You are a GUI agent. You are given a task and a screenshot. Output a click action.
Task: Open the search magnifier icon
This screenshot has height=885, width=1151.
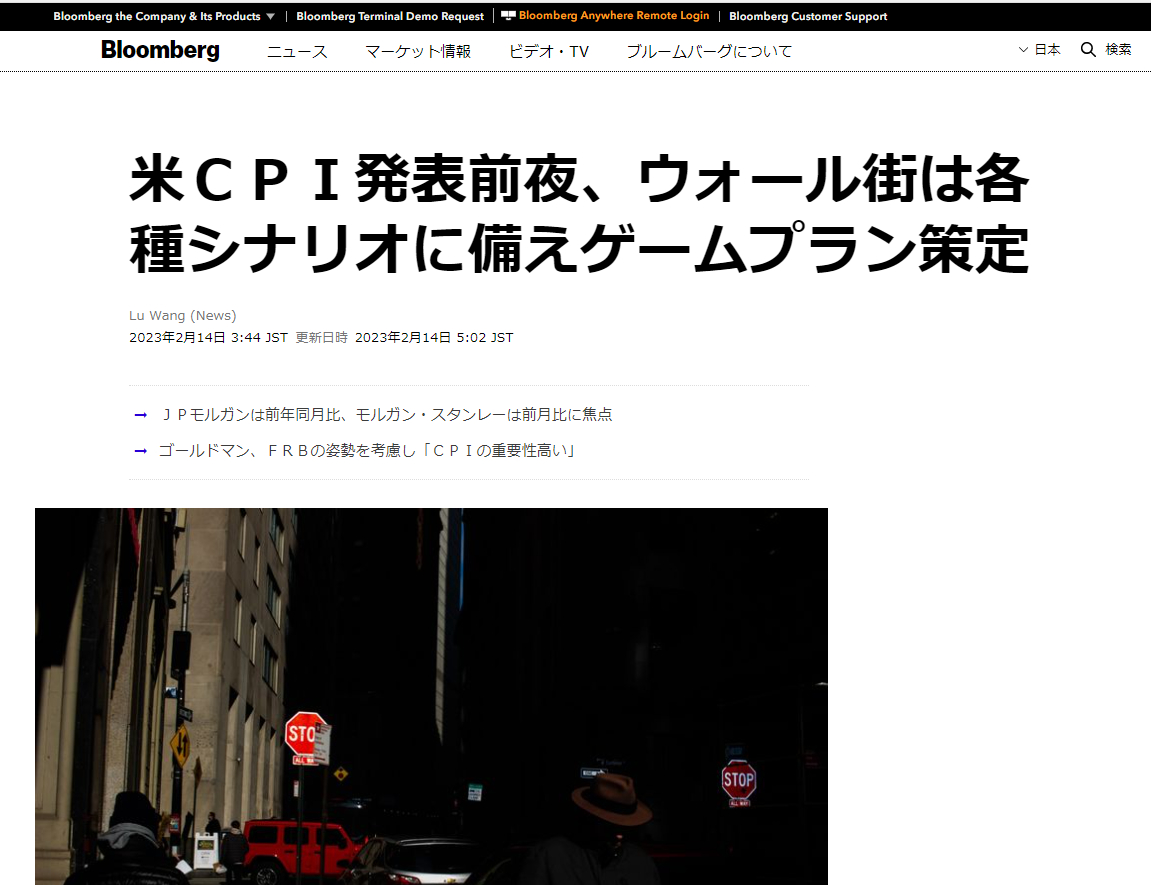pos(1088,50)
